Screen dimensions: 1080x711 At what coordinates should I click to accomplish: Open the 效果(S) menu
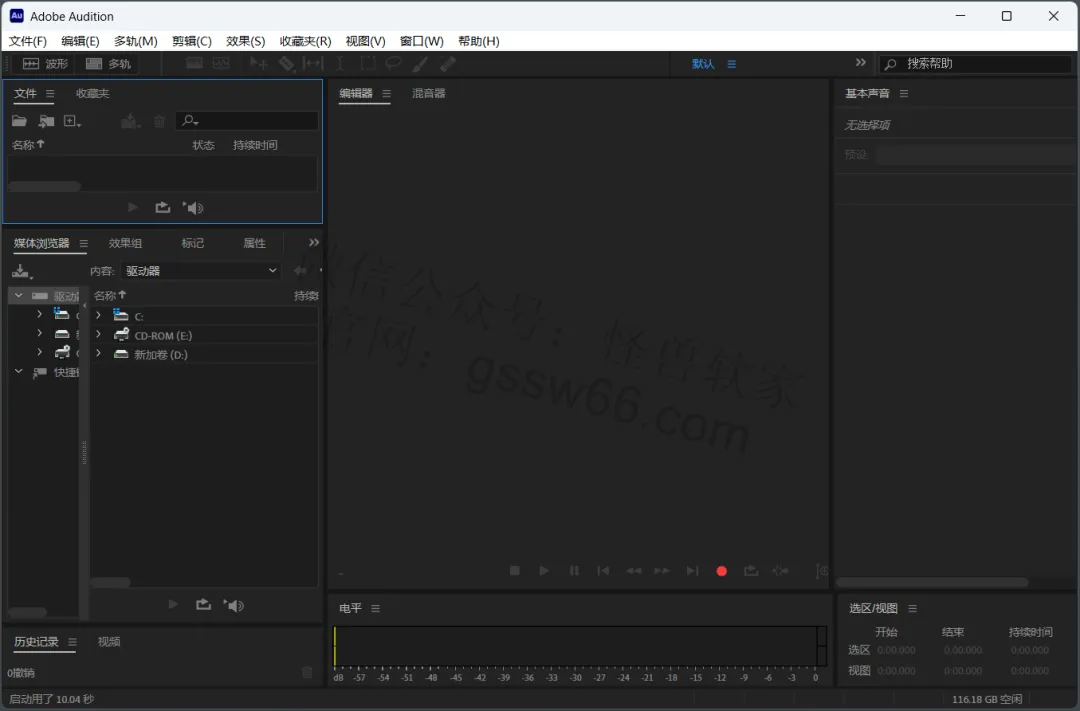(x=245, y=41)
